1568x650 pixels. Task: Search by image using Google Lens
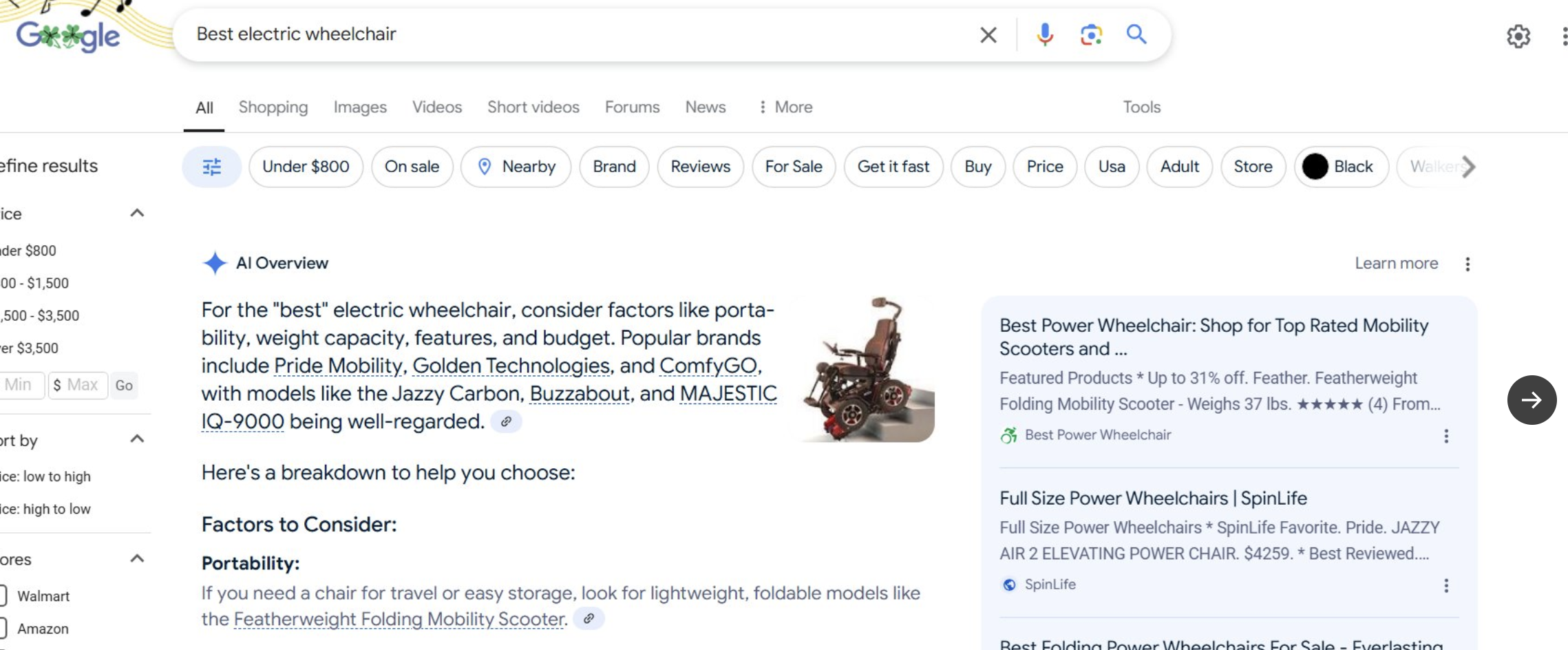click(1090, 34)
